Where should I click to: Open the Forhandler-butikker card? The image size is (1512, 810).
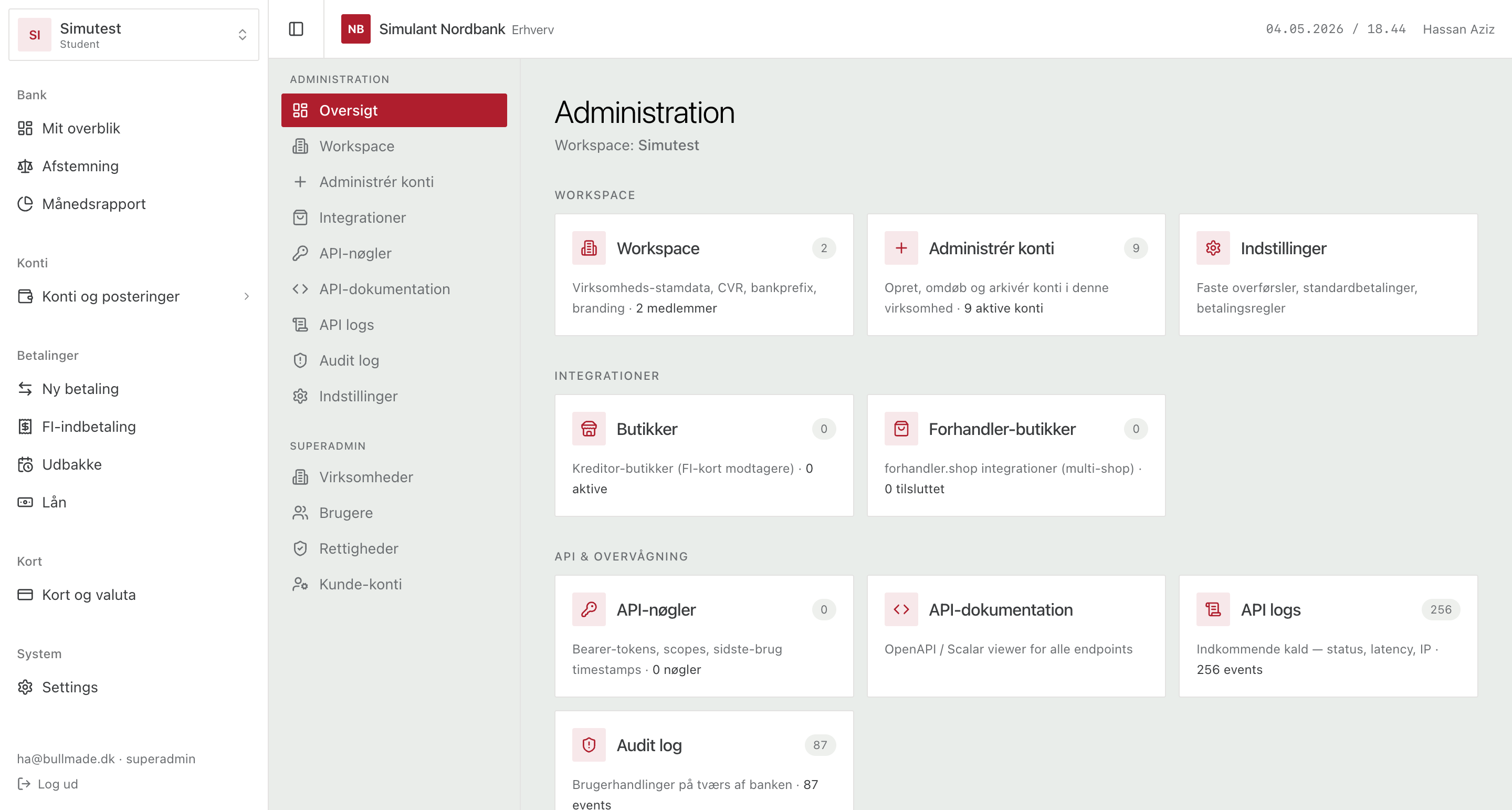click(x=1016, y=455)
